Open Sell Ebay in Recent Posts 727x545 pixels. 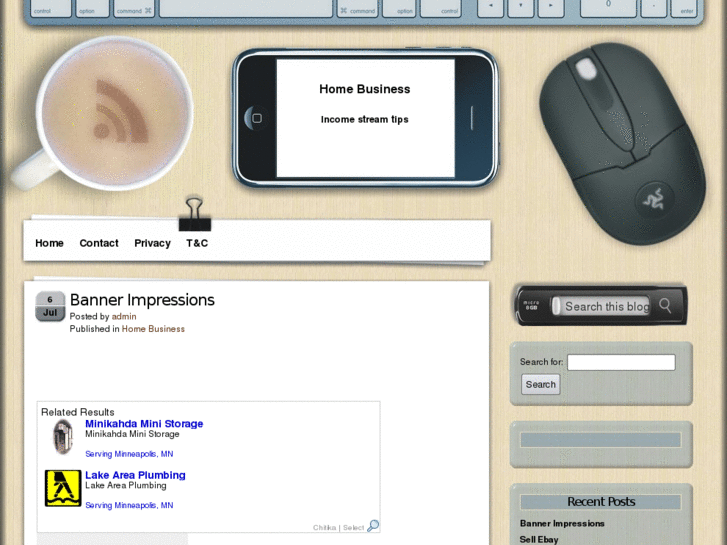point(539,539)
